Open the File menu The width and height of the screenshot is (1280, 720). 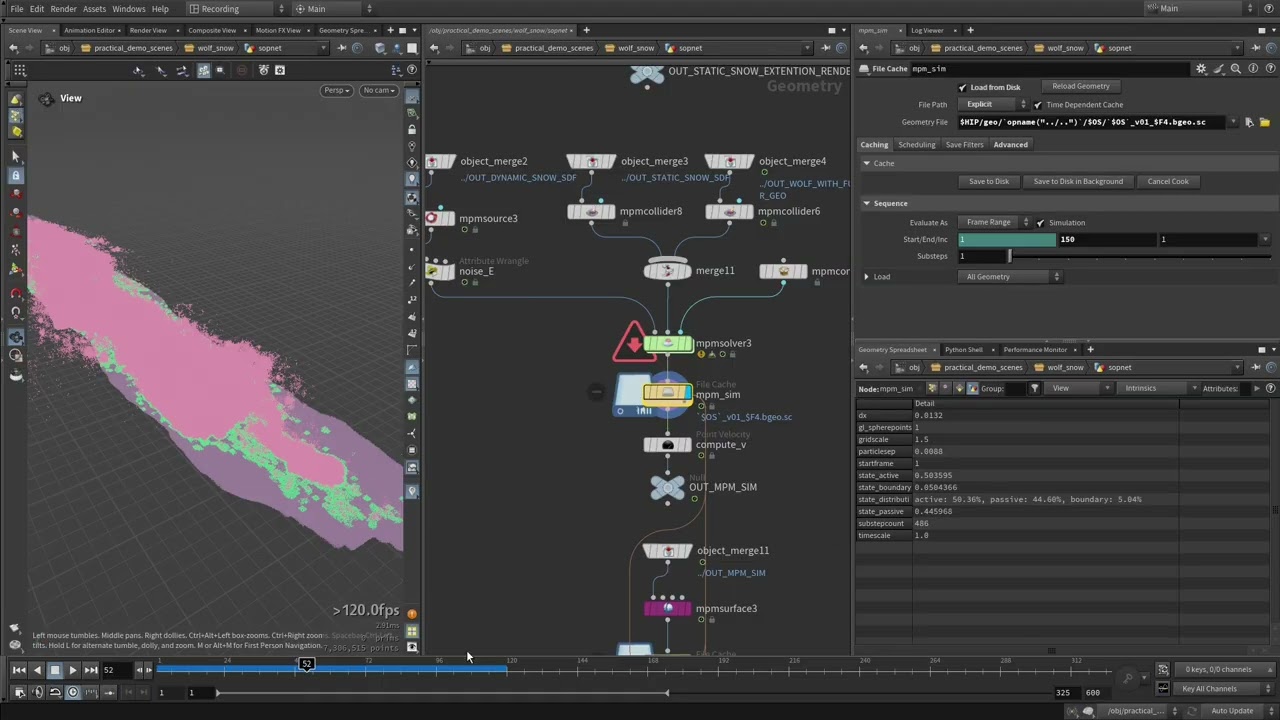click(17, 9)
